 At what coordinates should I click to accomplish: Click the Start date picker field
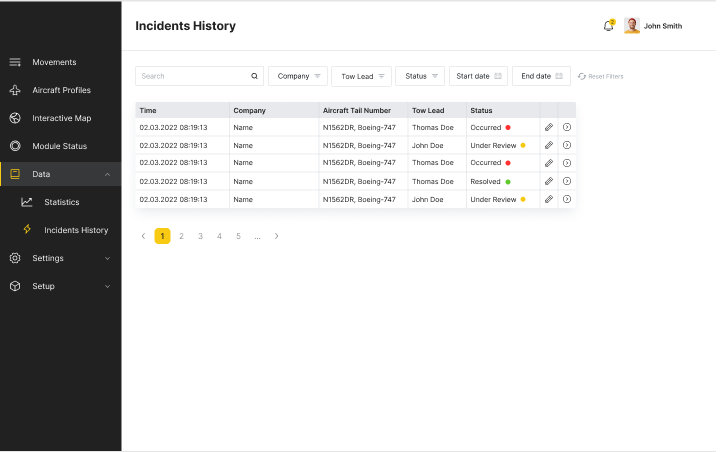pos(479,76)
